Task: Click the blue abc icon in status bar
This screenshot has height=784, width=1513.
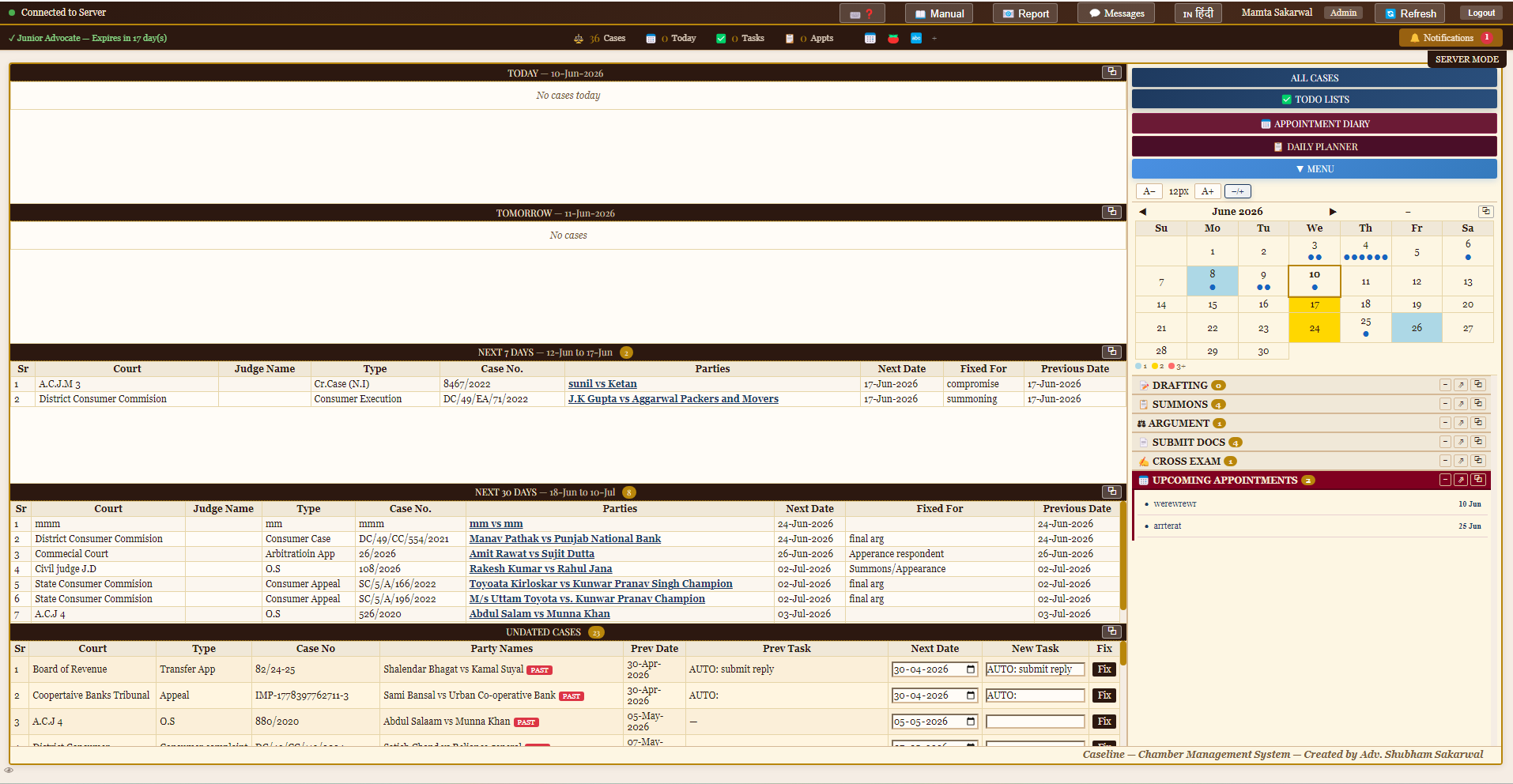Action: [x=916, y=38]
